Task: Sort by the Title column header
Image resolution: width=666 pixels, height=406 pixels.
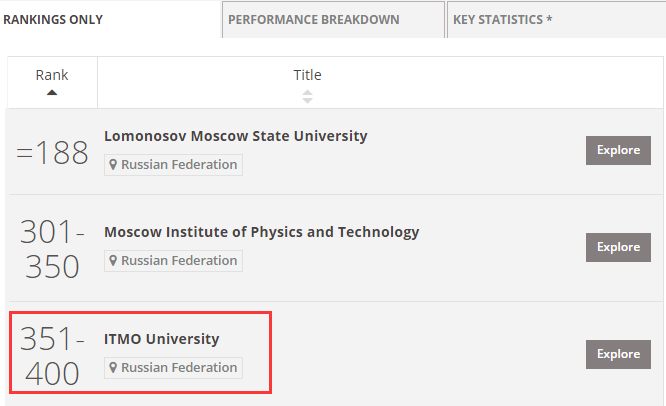Action: pyautogui.click(x=308, y=75)
